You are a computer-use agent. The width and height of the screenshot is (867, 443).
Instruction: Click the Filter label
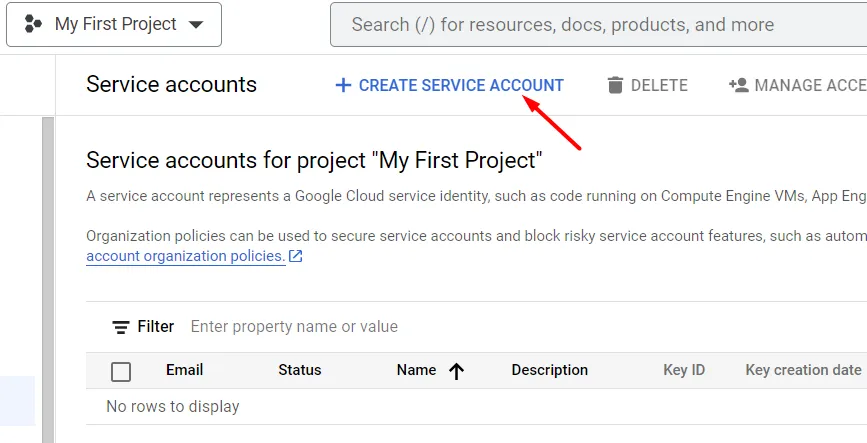tap(156, 326)
